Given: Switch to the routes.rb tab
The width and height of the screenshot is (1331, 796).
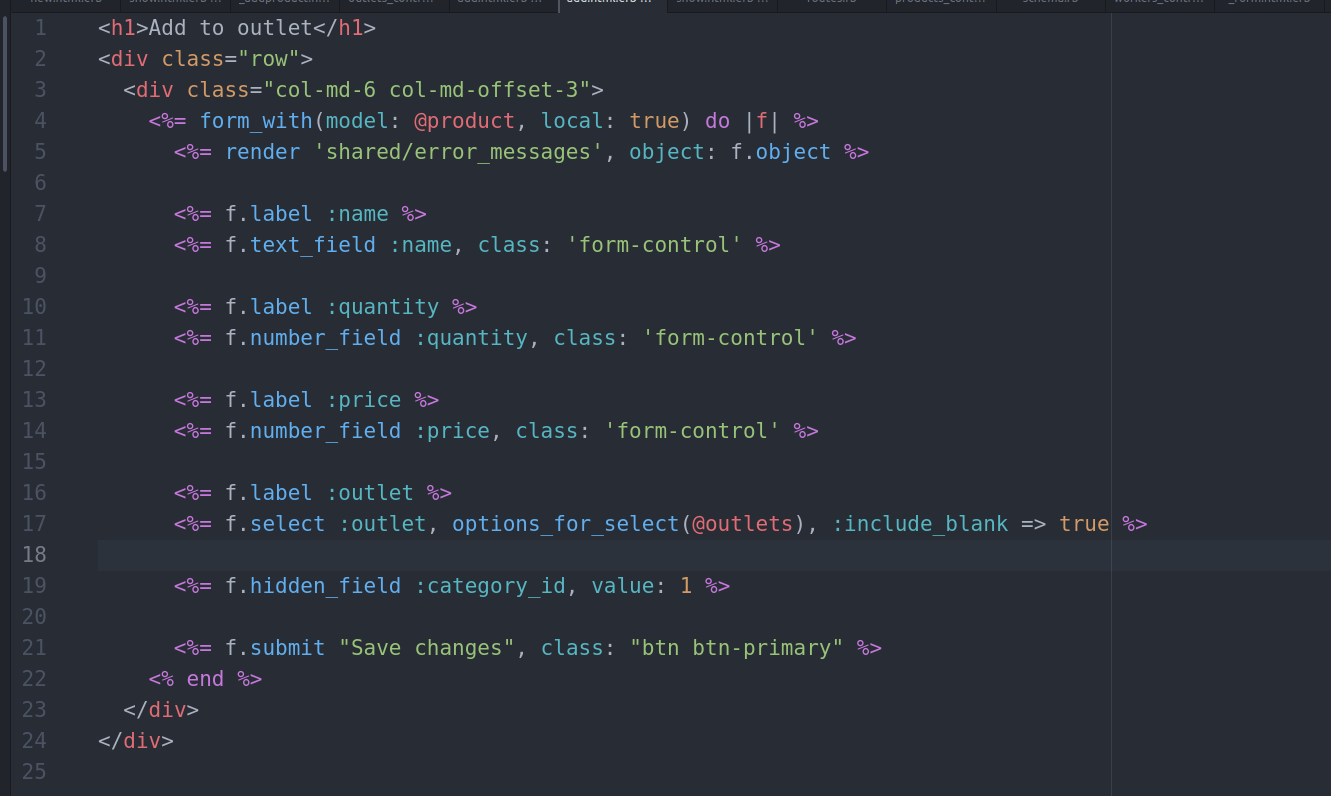Looking at the screenshot, I should point(830,4).
